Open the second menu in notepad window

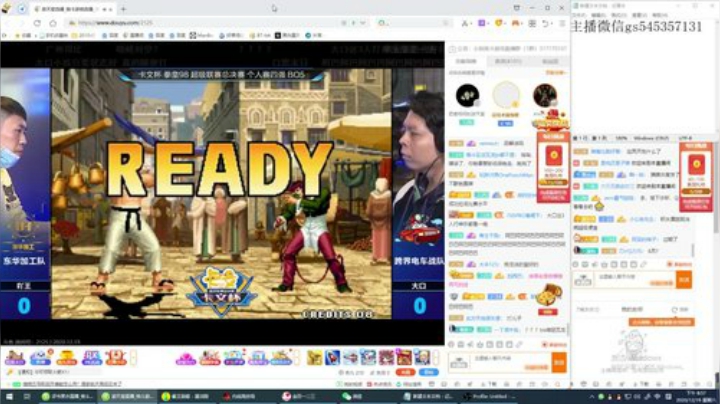coord(599,15)
